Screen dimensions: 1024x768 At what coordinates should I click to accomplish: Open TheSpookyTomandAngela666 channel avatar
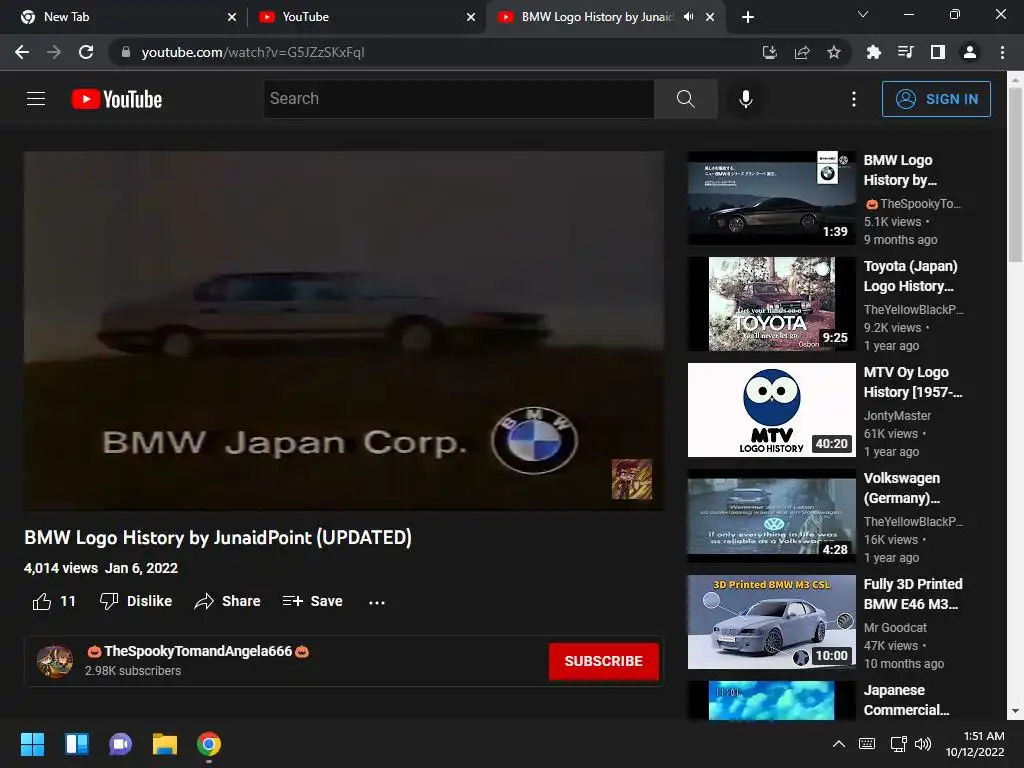click(x=55, y=661)
